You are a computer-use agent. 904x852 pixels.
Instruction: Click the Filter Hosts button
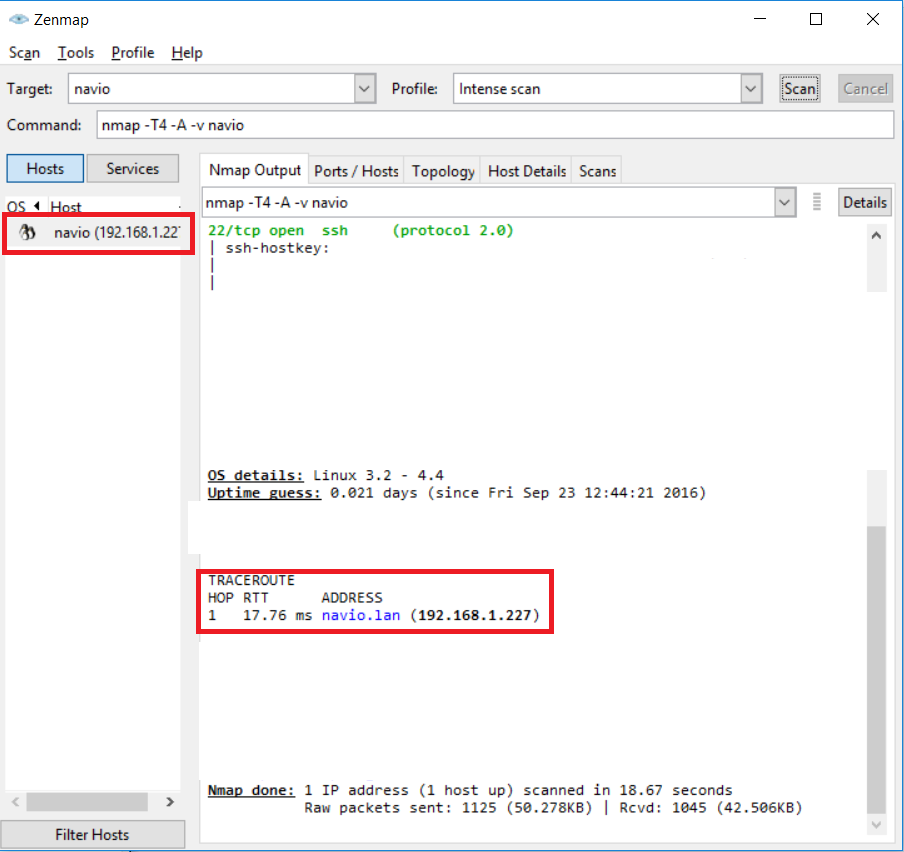(x=92, y=834)
